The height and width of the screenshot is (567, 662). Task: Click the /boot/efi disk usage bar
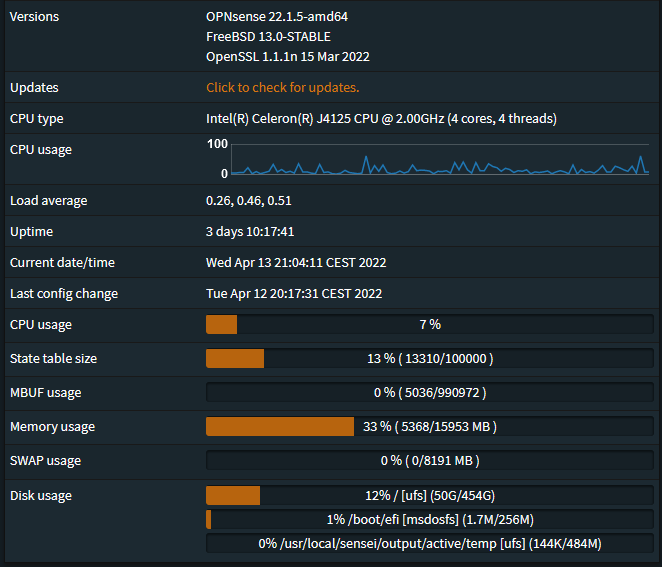point(429,519)
